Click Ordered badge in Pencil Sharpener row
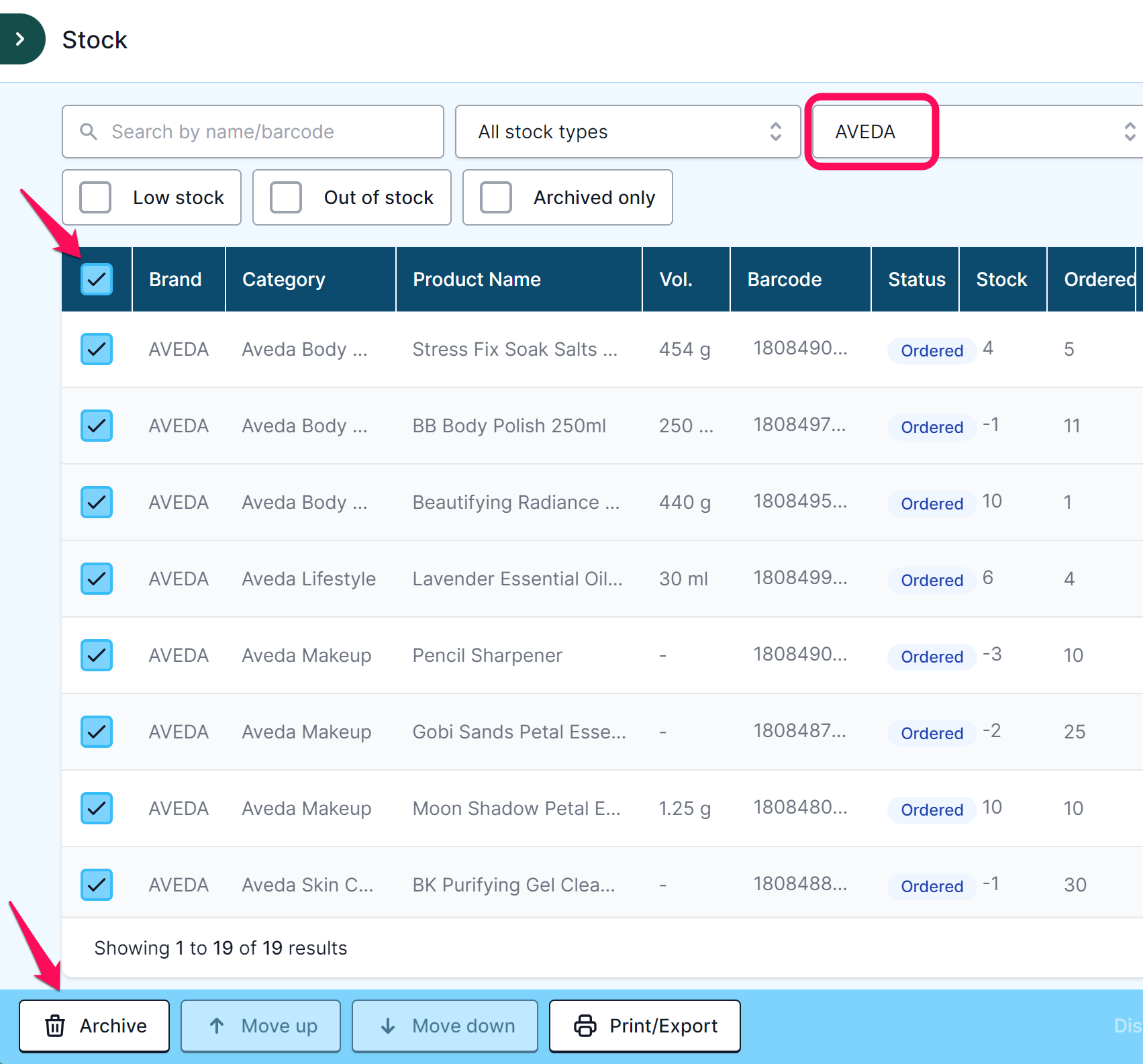Viewport: 1143px width, 1064px height. tap(932, 657)
